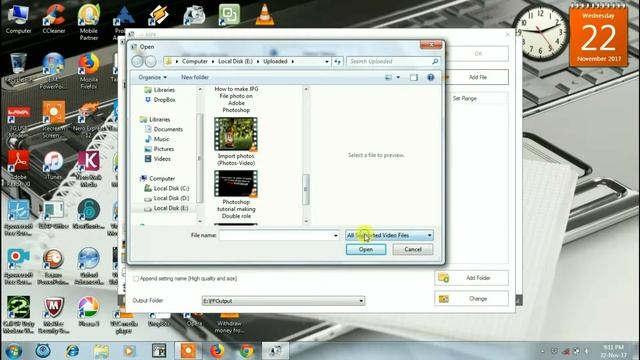The width and height of the screenshot is (640, 360).
Task: Open the Mozilla Firefox desktop shortcut
Action: click(89, 71)
